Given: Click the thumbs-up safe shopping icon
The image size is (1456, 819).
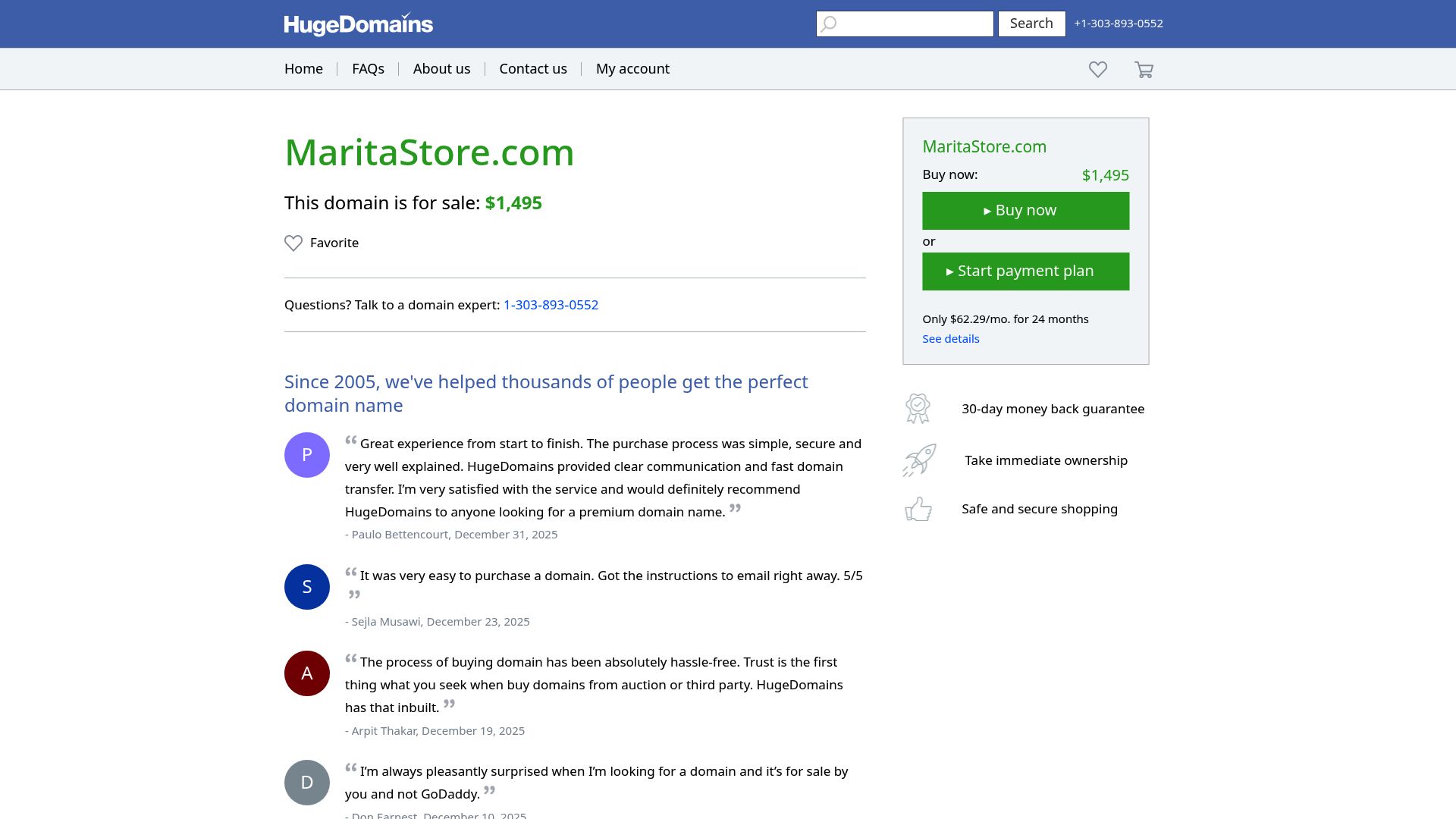Looking at the screenshot, I should [x=918, y=509].
